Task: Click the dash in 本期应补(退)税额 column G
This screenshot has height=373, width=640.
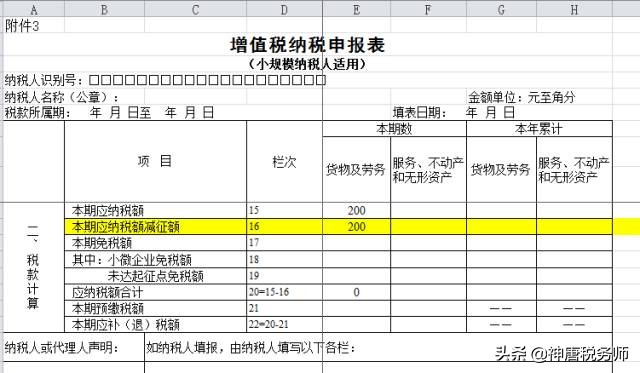Action: pos(501,325)
